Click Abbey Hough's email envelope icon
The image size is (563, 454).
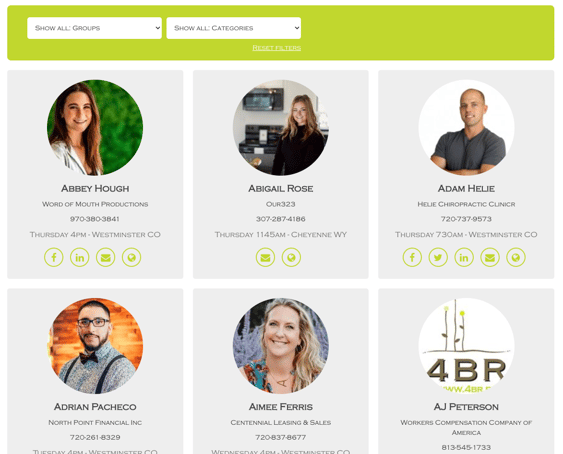pyautogui.click(x=106, y=257)
